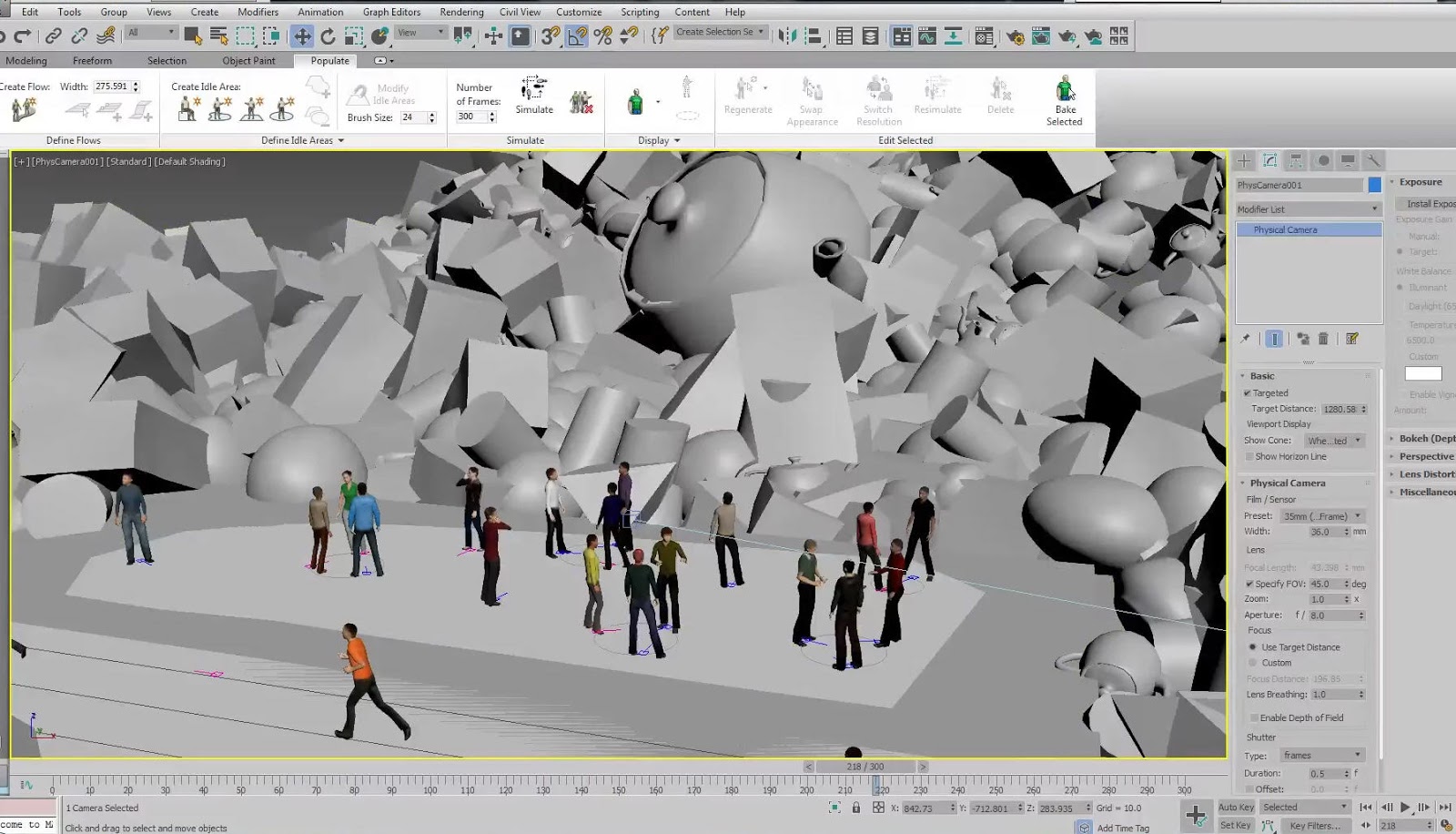Image resolution: width=1456 pixels, height=834 pixels.
Task: Toggle the selection lock padlock icon
Action: tap(855, 808)
